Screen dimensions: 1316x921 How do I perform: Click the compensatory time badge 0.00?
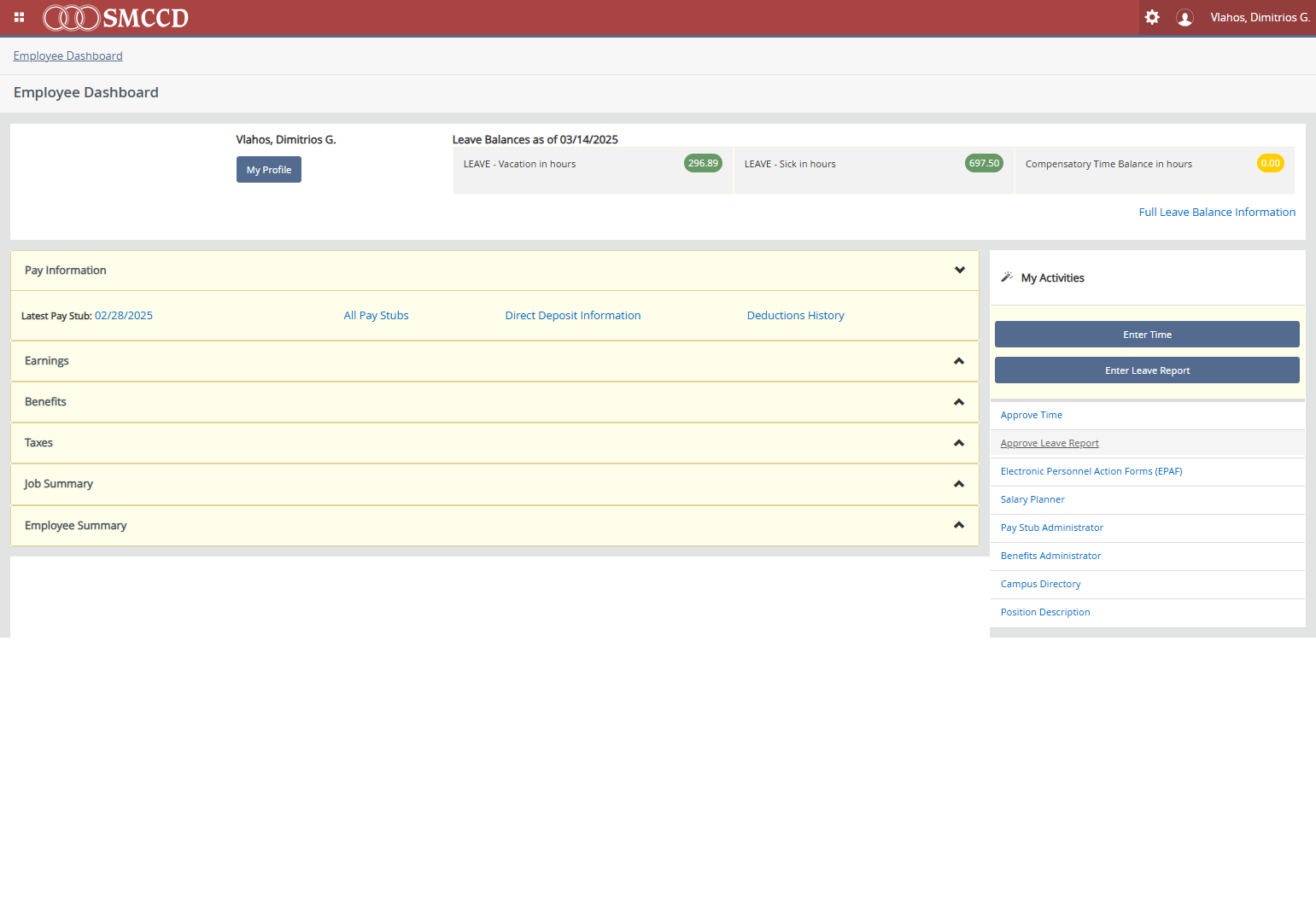1271,163
